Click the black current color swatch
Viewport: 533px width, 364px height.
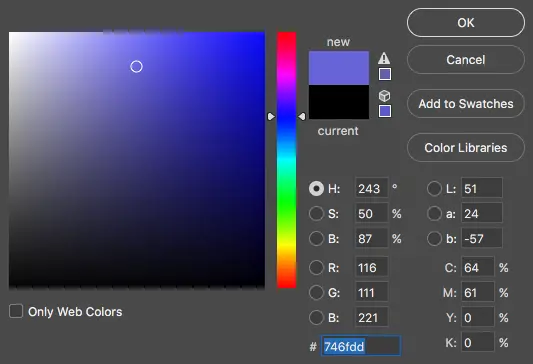click(339, 102)
